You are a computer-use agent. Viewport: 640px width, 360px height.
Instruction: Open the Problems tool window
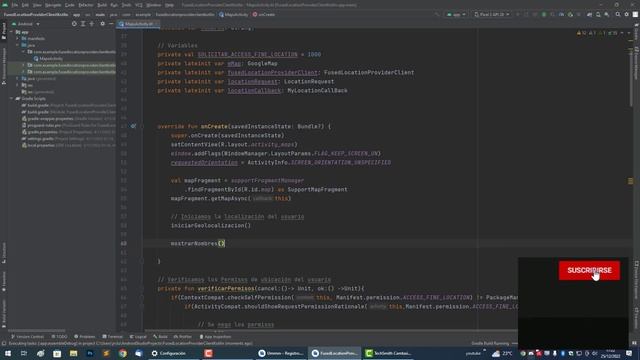(x=84, y=337)
